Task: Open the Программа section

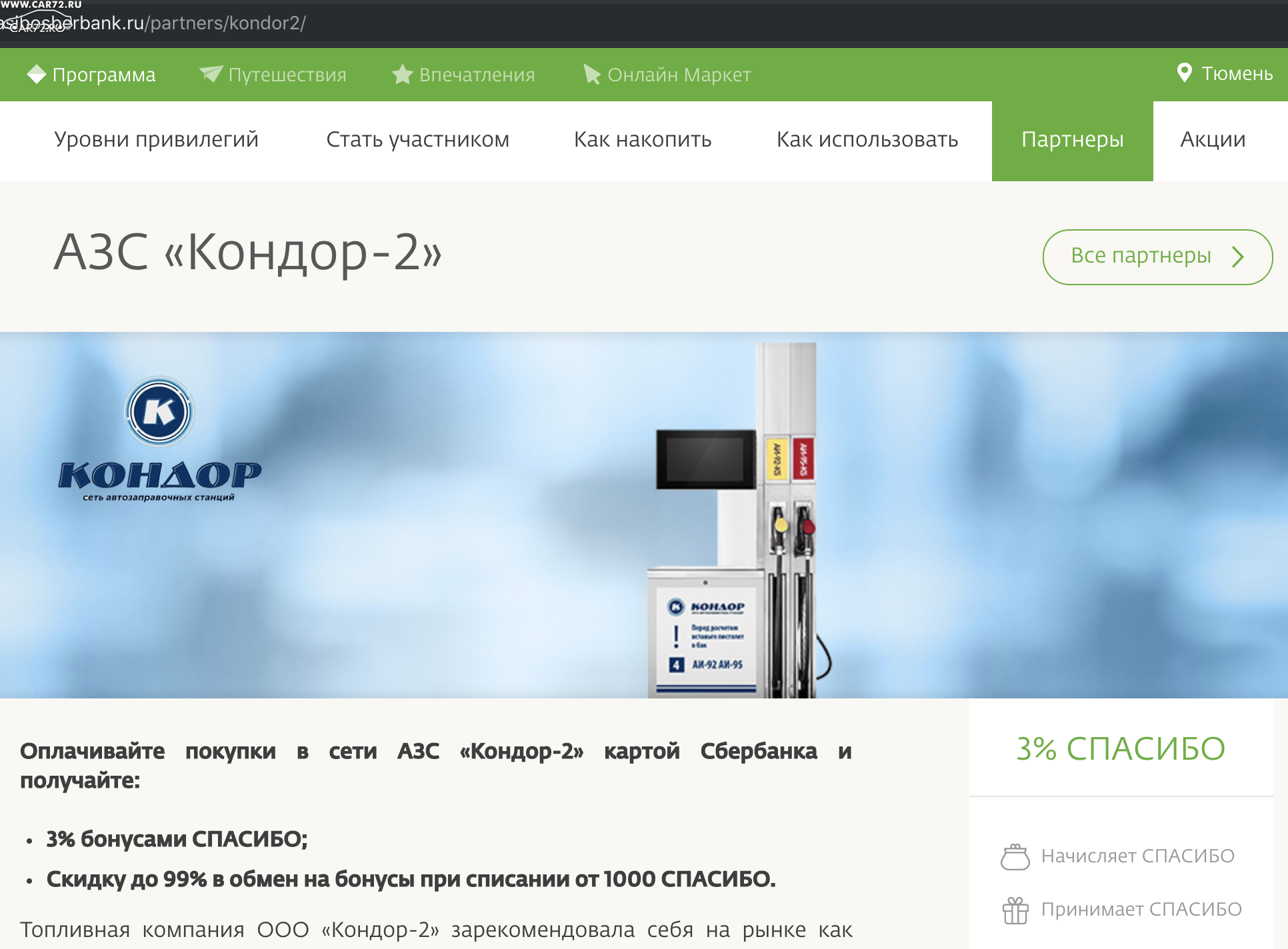Action: pyautogui.click(x=91, y=74)
